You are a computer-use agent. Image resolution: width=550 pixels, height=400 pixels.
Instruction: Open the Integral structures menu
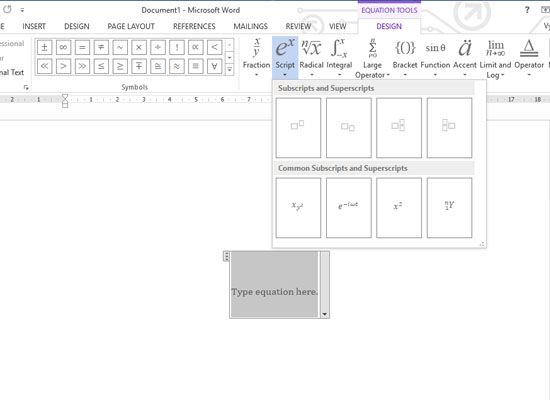339,58
